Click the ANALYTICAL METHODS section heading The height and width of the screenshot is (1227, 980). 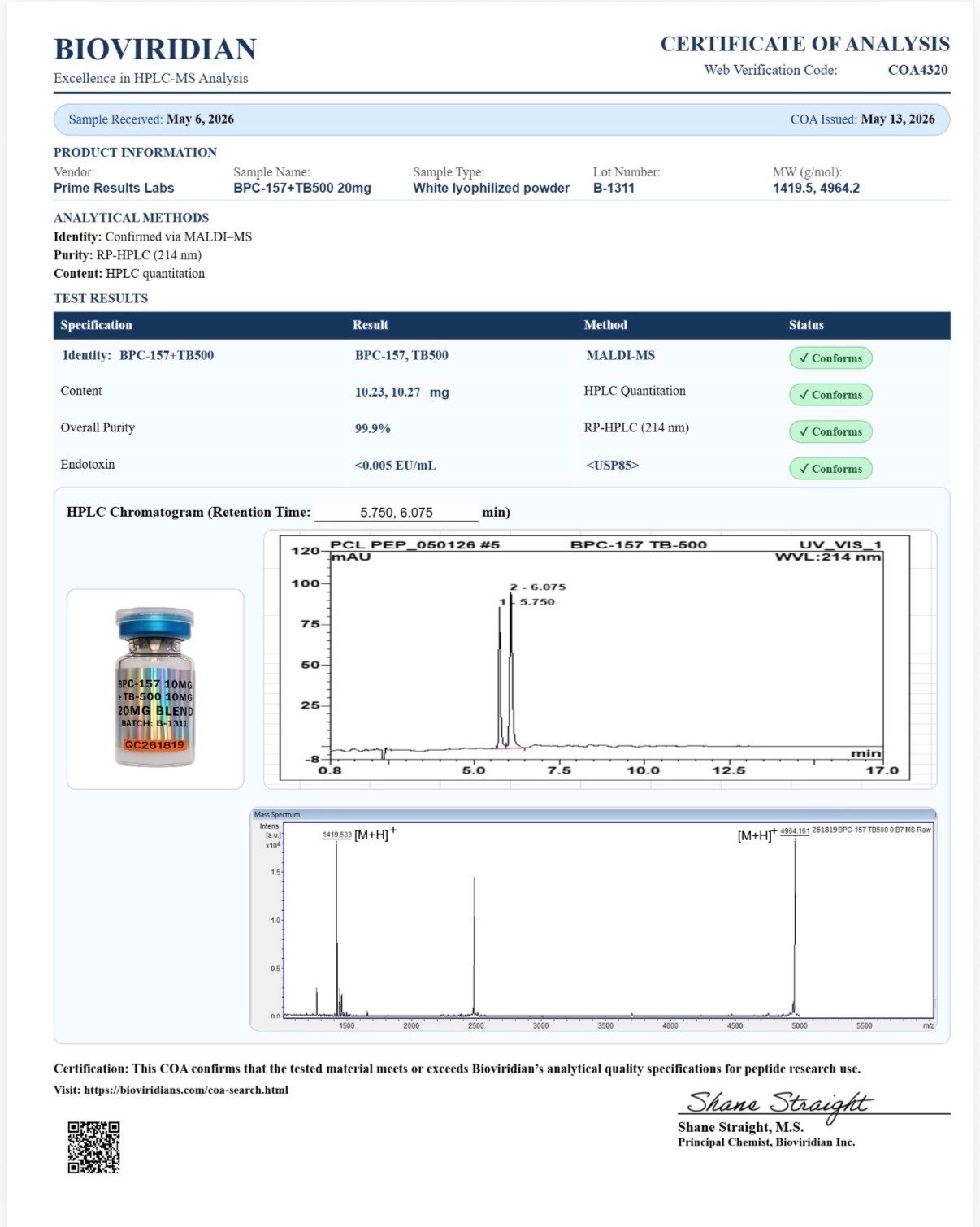click(x=131, y=217)
